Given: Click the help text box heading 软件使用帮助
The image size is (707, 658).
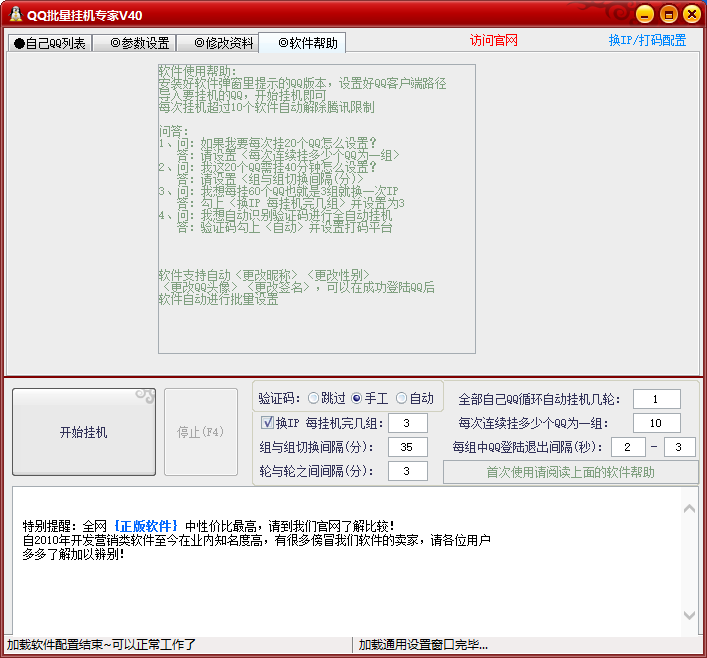Looking at the screenshot, I should 197,71.
